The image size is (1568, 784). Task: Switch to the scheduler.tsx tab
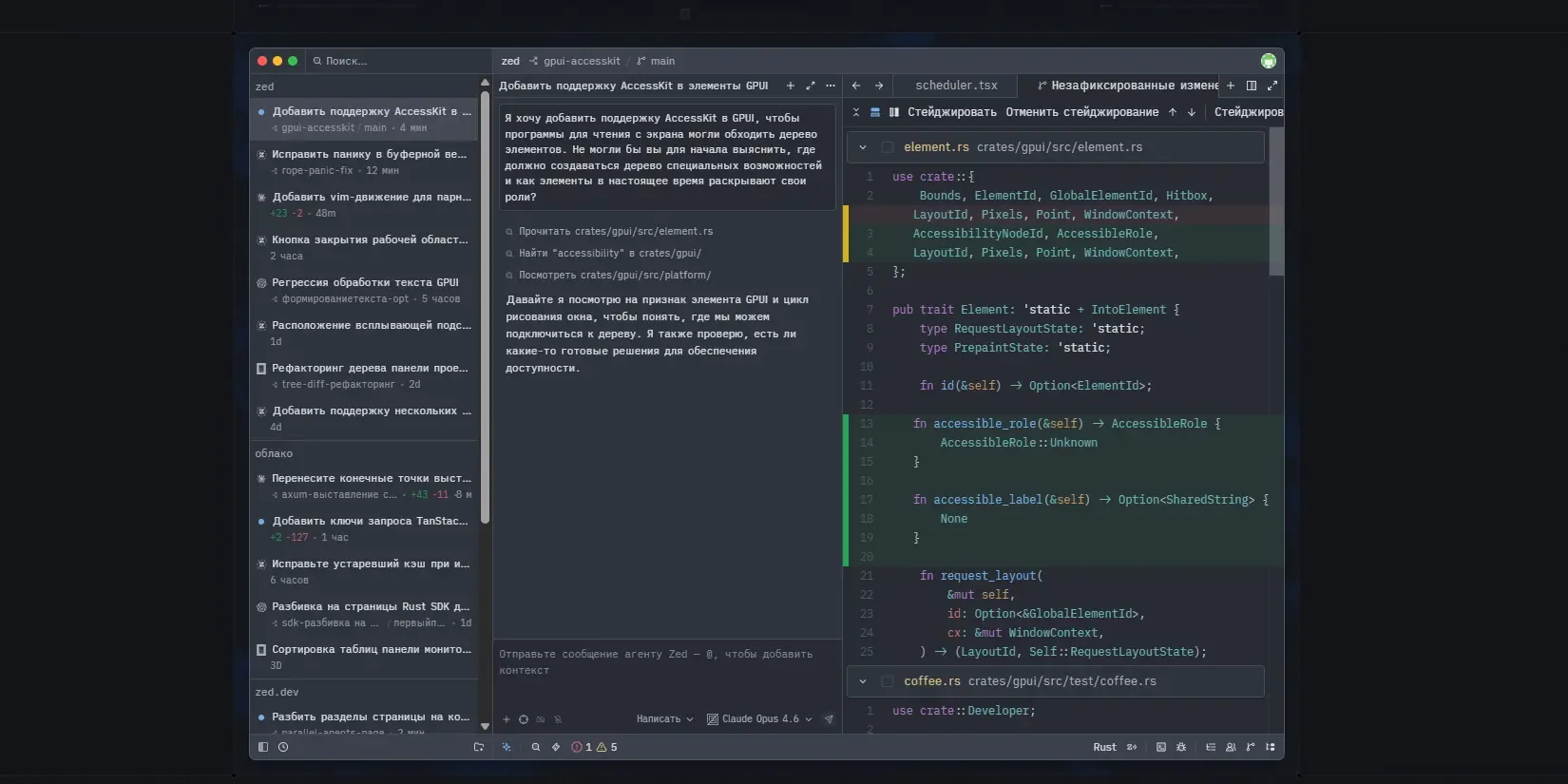point(956,86)
